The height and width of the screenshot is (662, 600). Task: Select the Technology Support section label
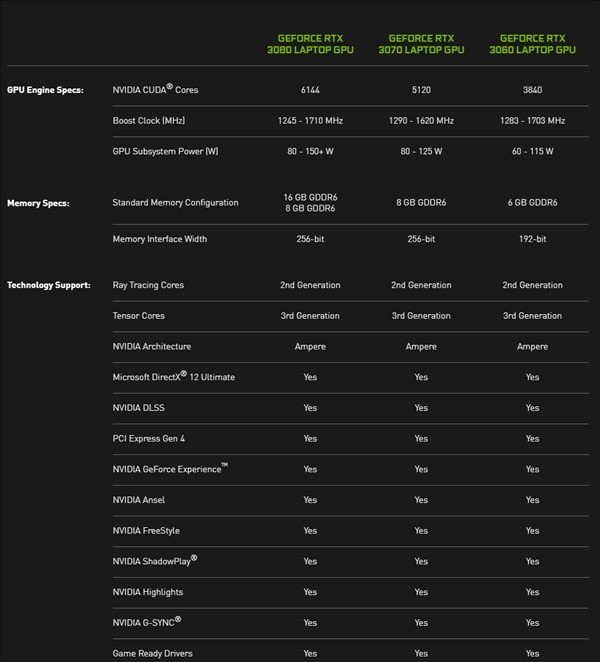tap(48, 285)
